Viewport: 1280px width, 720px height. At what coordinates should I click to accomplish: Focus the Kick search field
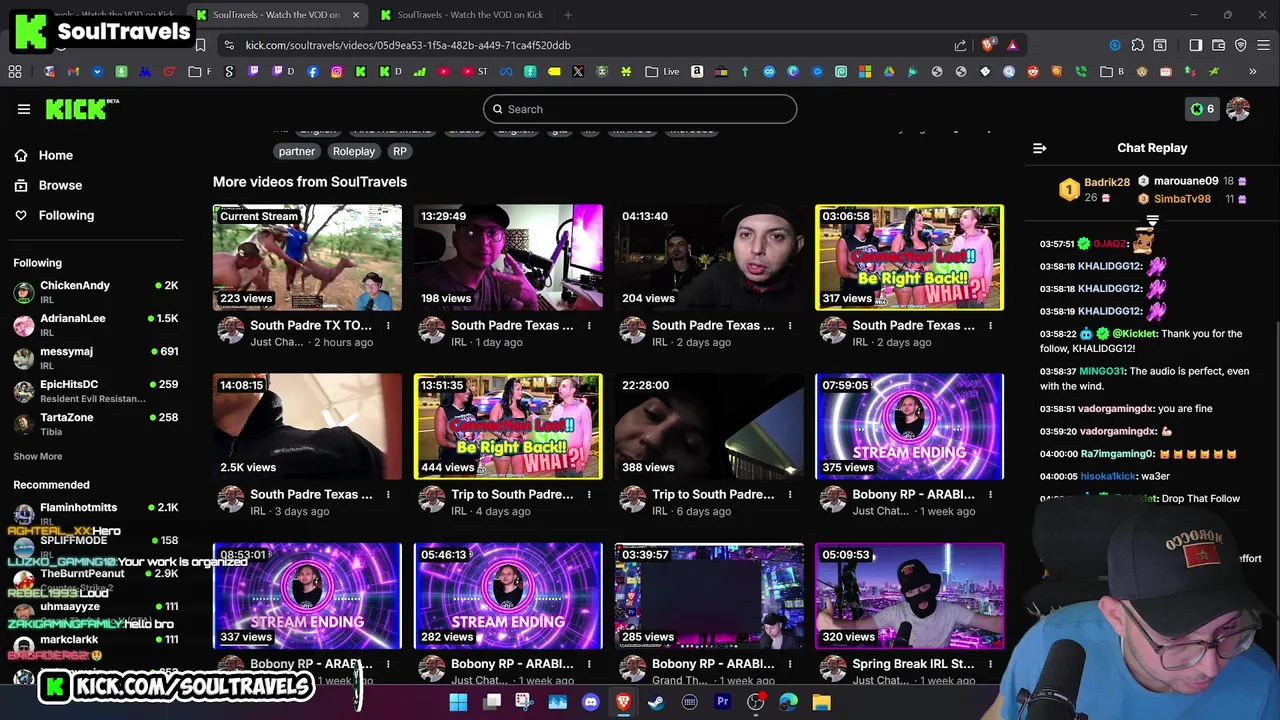tap(640, 109)
